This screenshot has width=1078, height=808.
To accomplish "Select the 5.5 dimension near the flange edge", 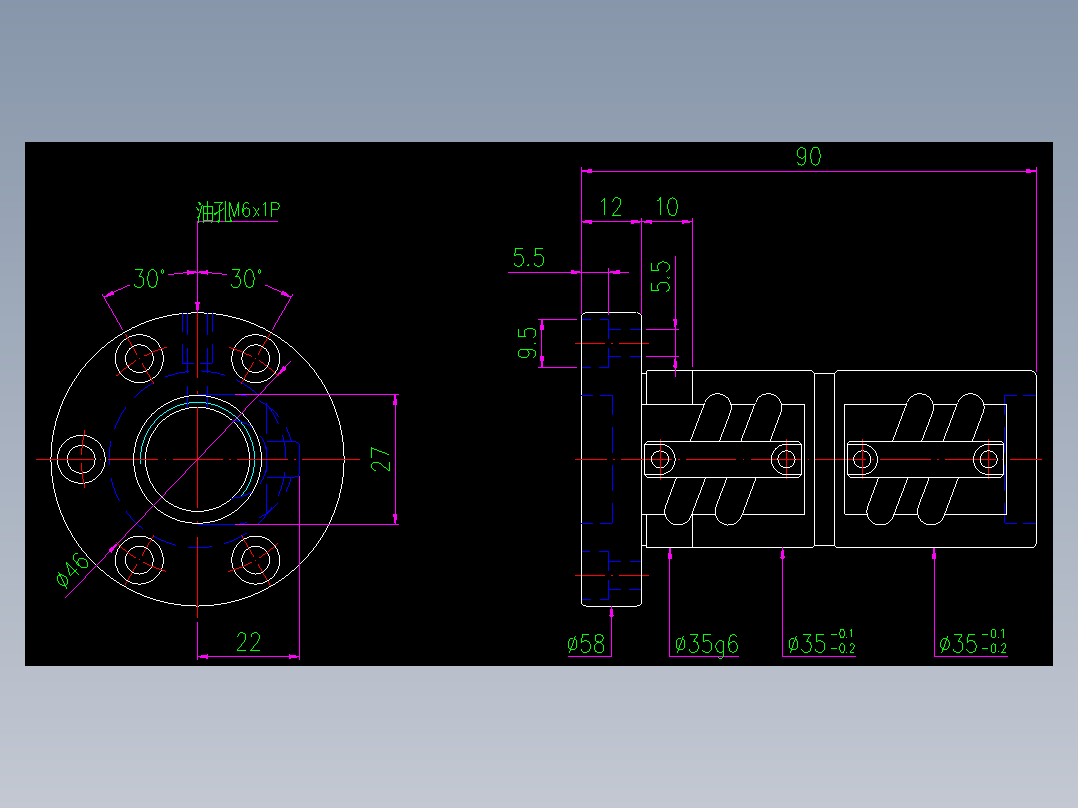I will [529, 258].
